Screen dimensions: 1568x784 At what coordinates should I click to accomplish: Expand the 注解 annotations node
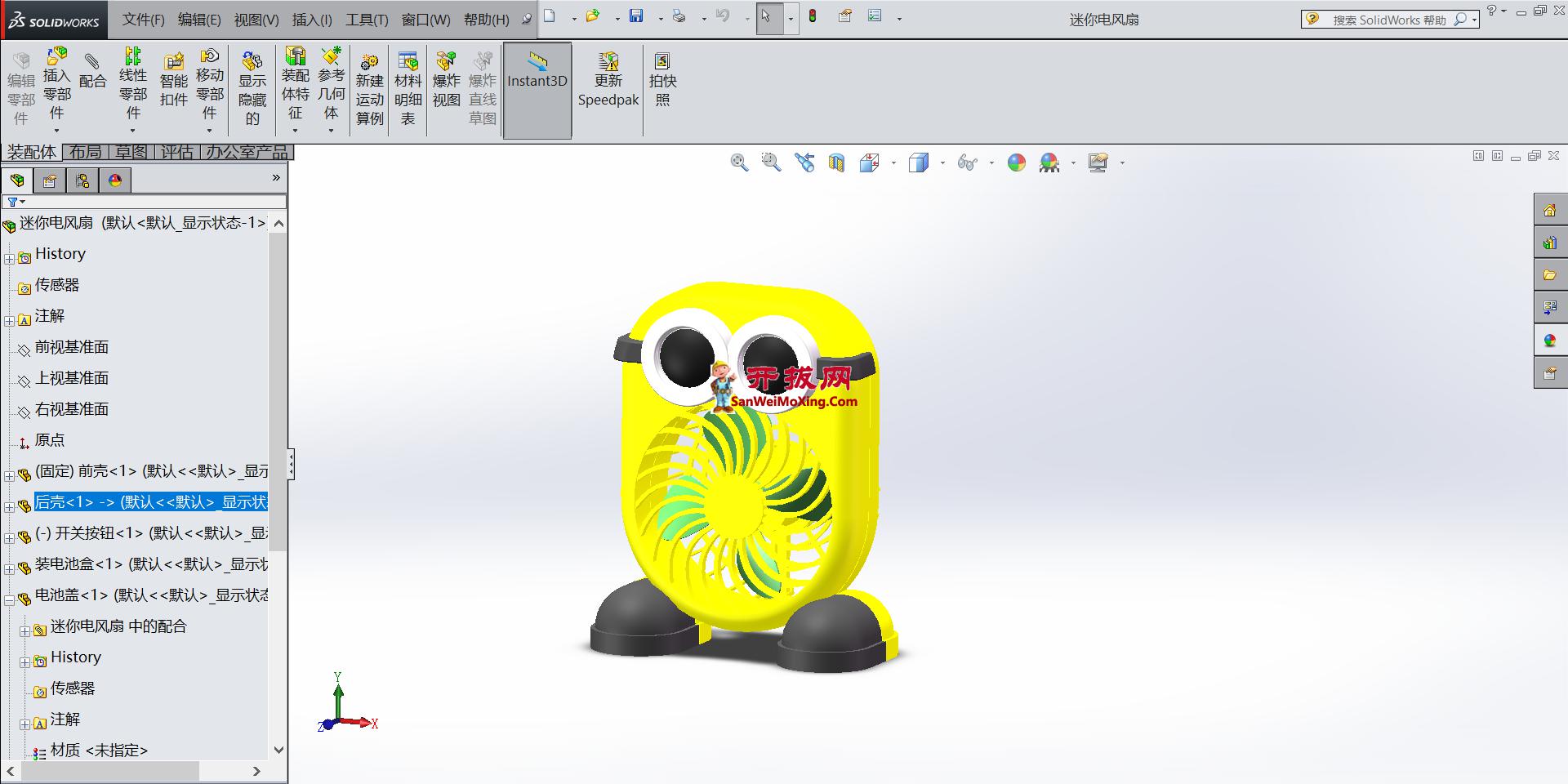click(9, 321)
